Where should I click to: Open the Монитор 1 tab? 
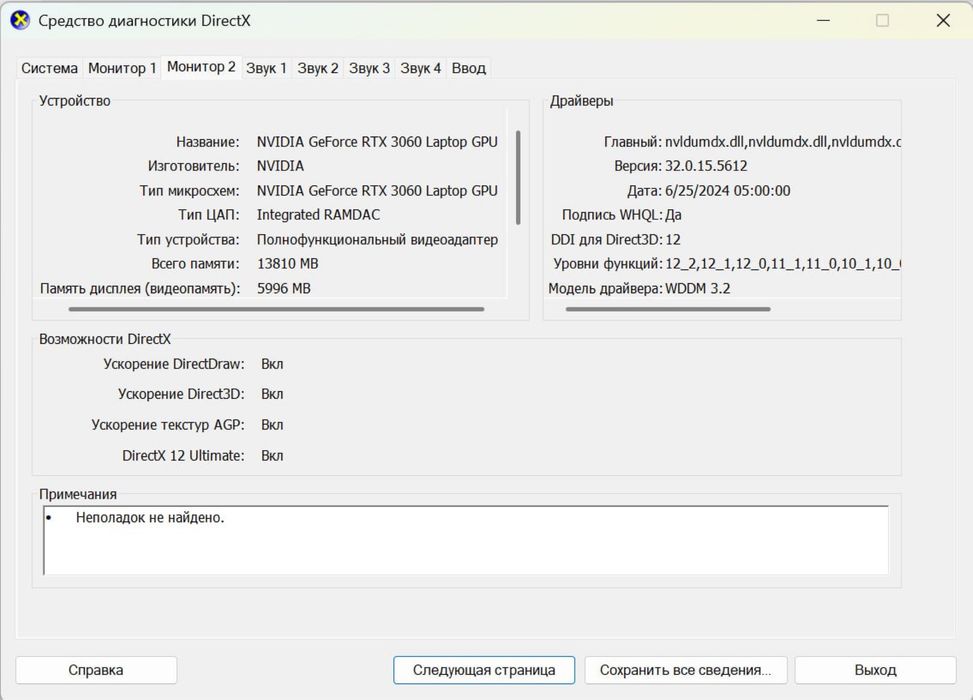coord(122,68)
